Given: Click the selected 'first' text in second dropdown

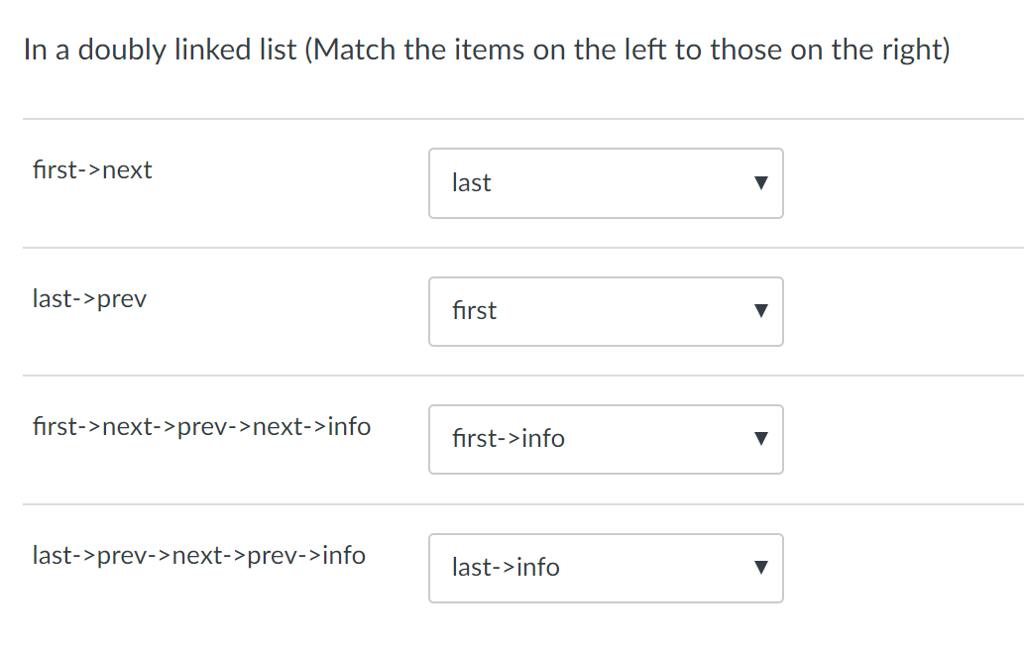Looking at the screenshot, I should (x=474, y=311).
